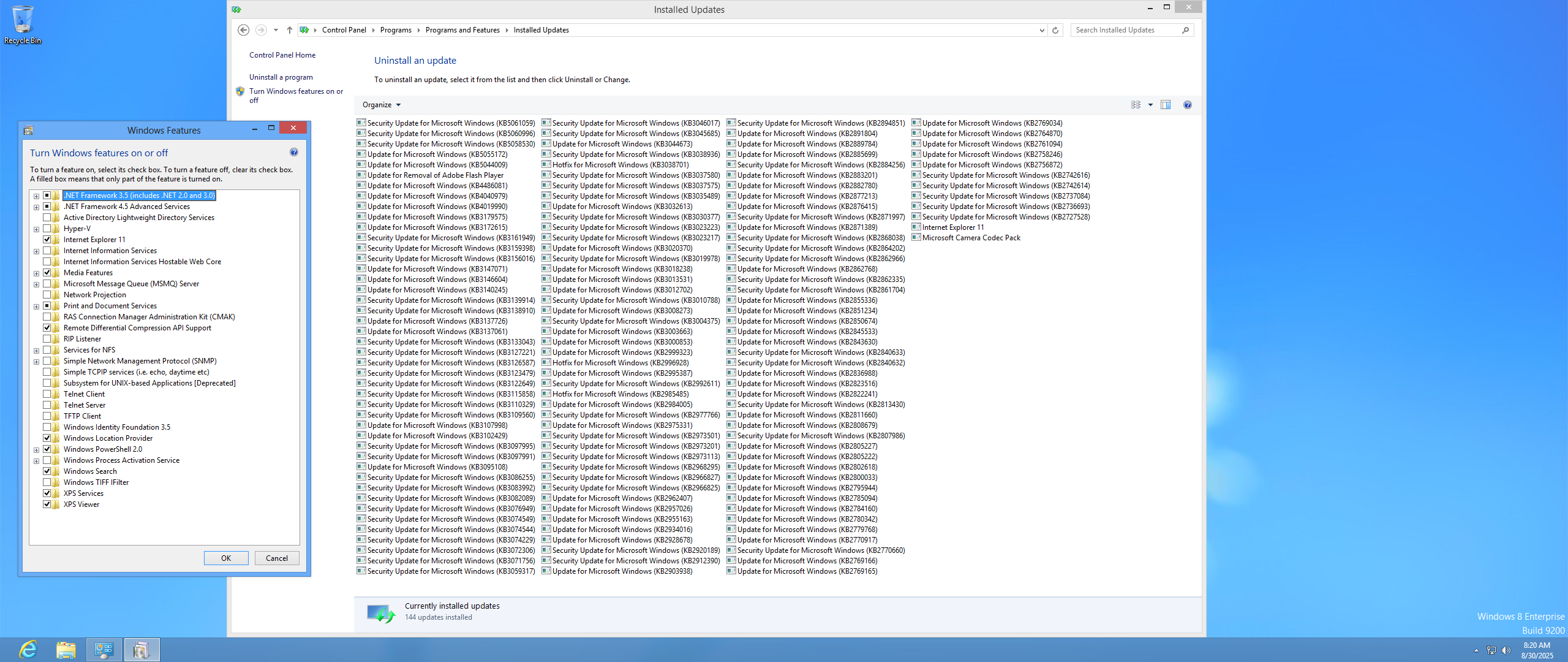Viewport: 1568px width, 662px height.
Task: Open help in Installed Updates toolbar
Action: pos(1188,105)
